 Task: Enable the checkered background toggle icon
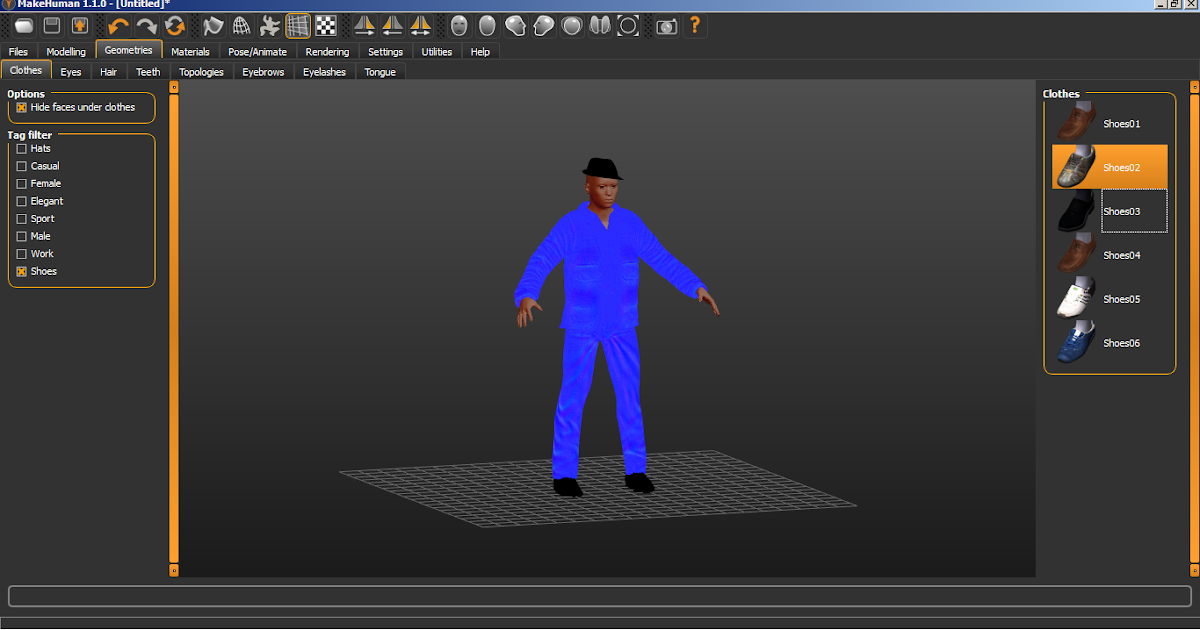coord(326,25)
